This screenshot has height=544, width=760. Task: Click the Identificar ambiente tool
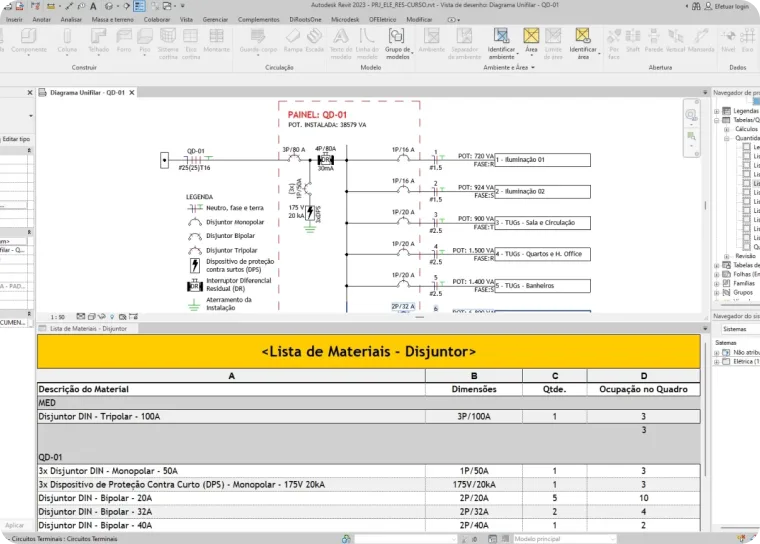pyautogui.click(x=501, y=44)
